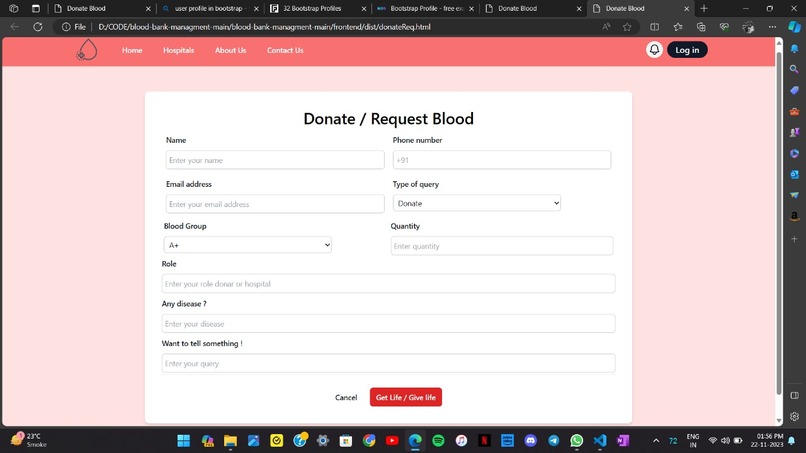Open Spotify from taskbar
Image resolution: width=806 pixels, height=453 pixels.
[438, 441]
